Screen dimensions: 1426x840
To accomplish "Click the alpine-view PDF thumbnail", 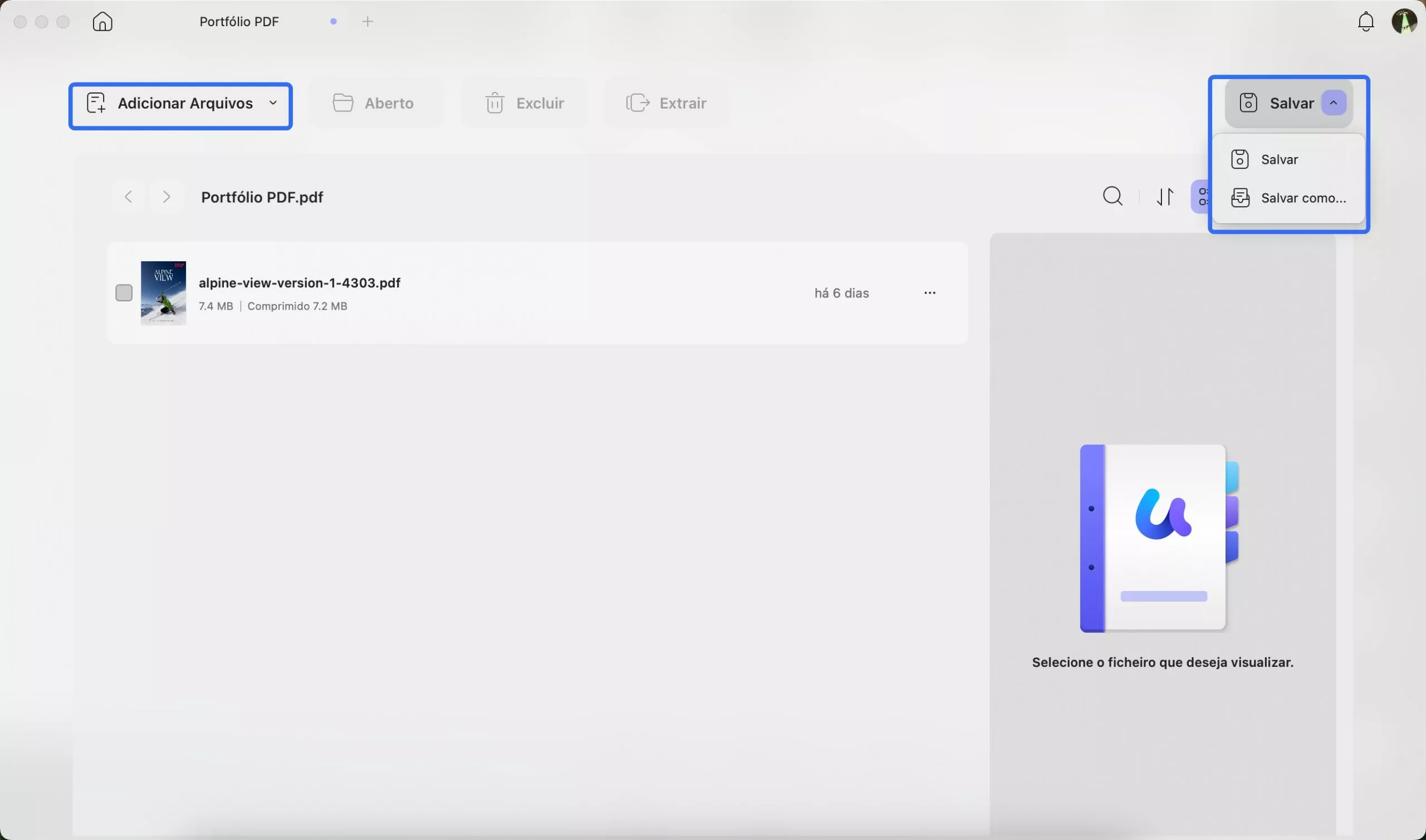I will click(164, 292).
